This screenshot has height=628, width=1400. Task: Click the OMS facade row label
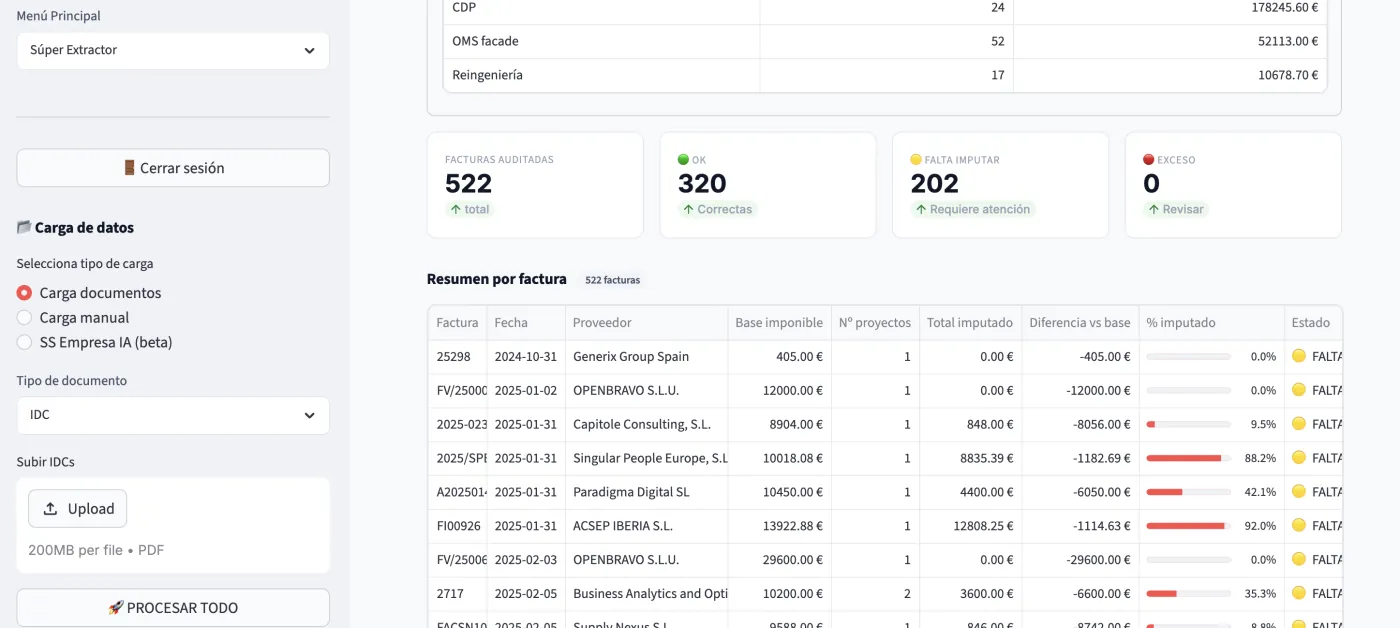tap(485, 41)
